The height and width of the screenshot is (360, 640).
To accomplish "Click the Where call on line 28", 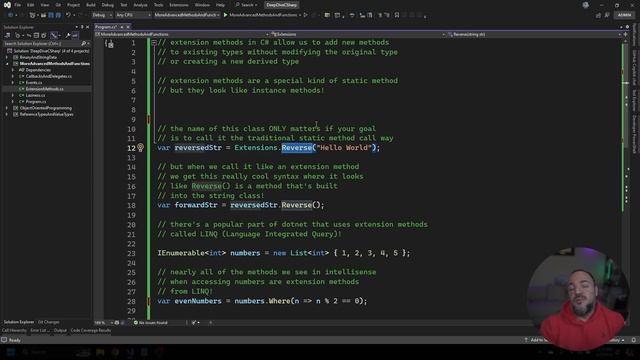I will tap(280, 301).
